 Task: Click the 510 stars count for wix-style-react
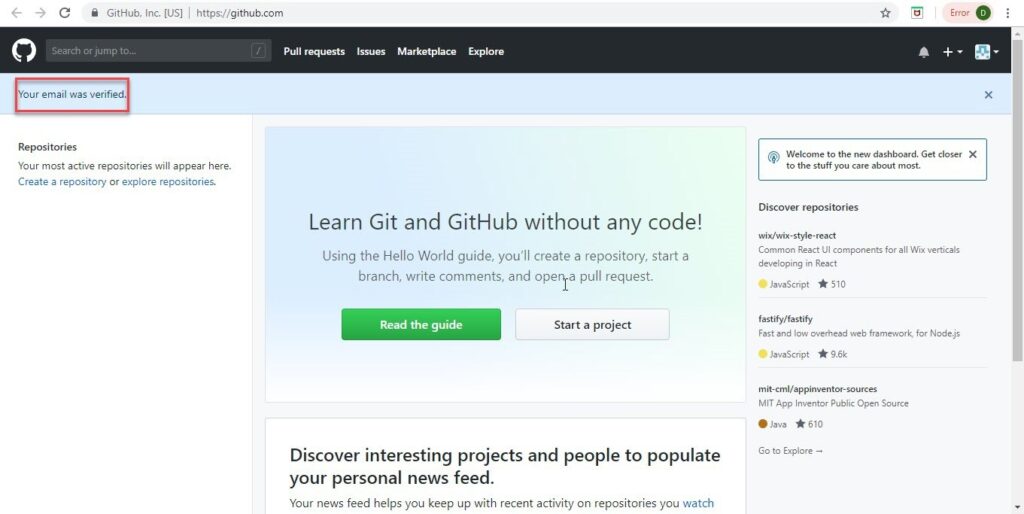coord(832,285)
